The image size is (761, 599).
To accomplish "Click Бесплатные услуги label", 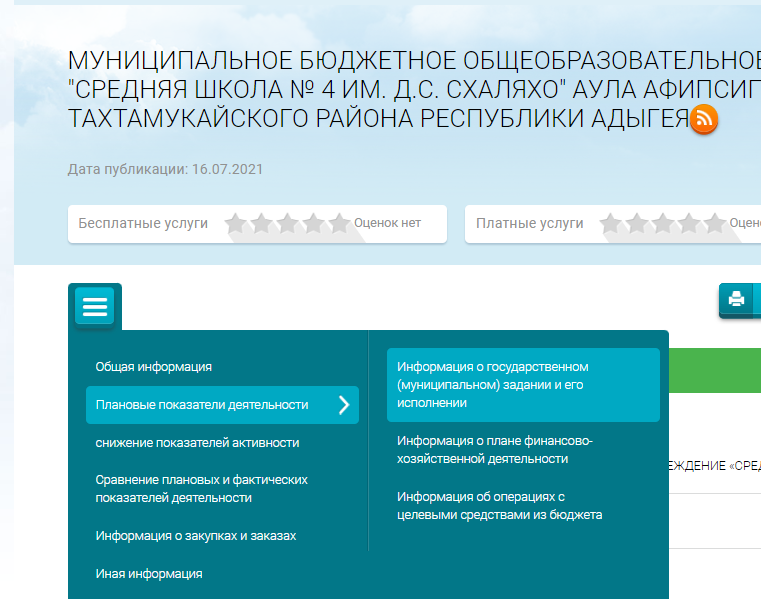I will pyautogui.click(x=143, y=223).
